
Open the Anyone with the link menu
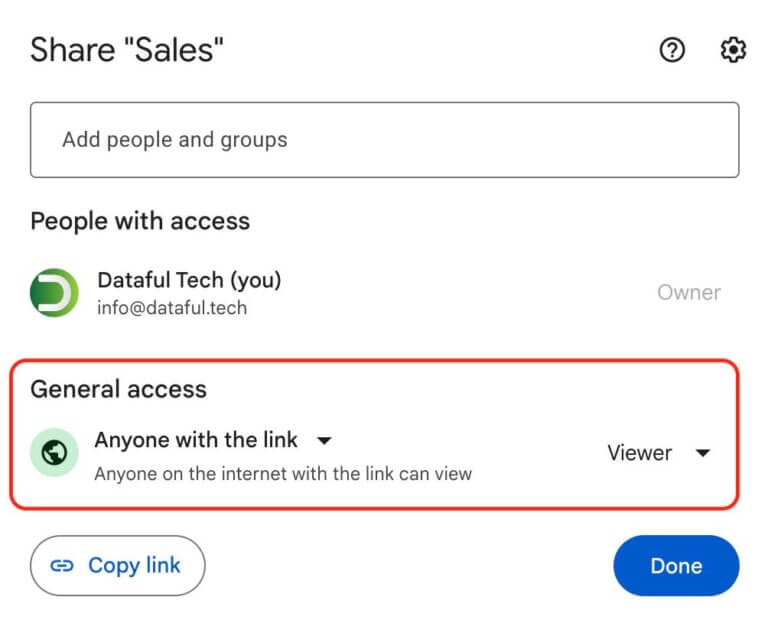click(196, 440)
